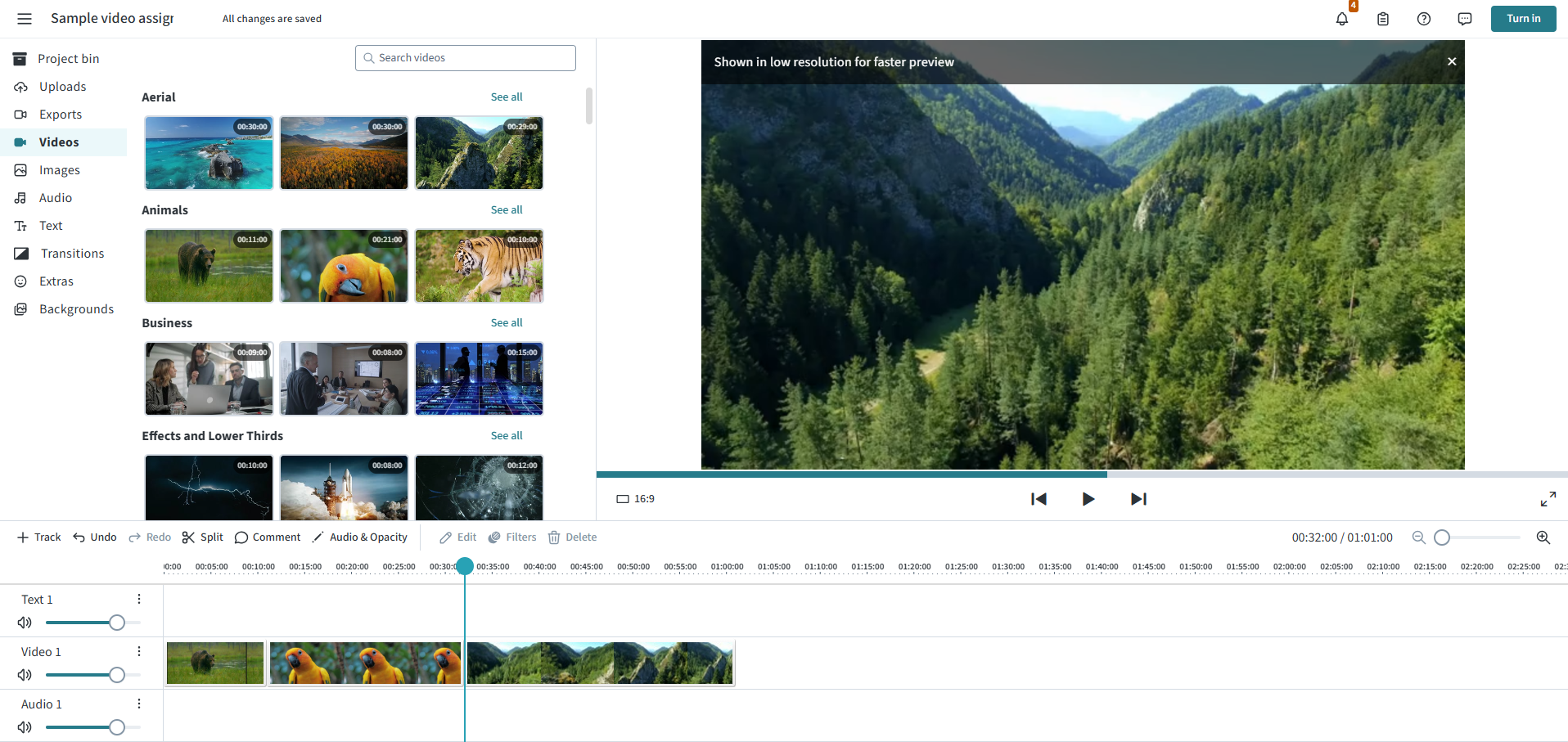1568x742 pixels.
Task: Open the Backgrounds panel
Action: [x=64, y=309]
